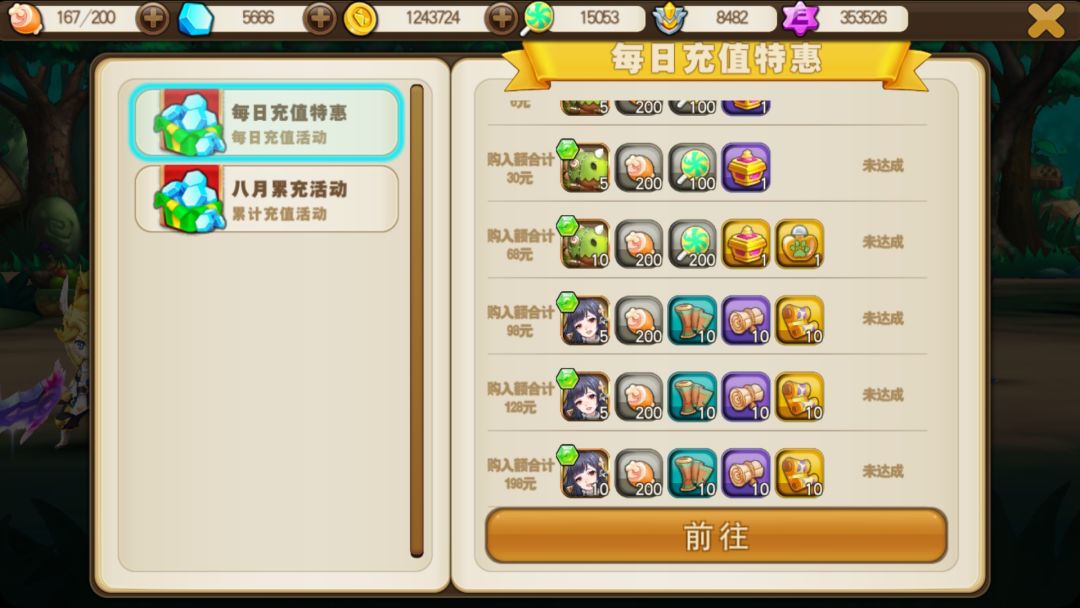Click plus button next to gold coins

501,19
